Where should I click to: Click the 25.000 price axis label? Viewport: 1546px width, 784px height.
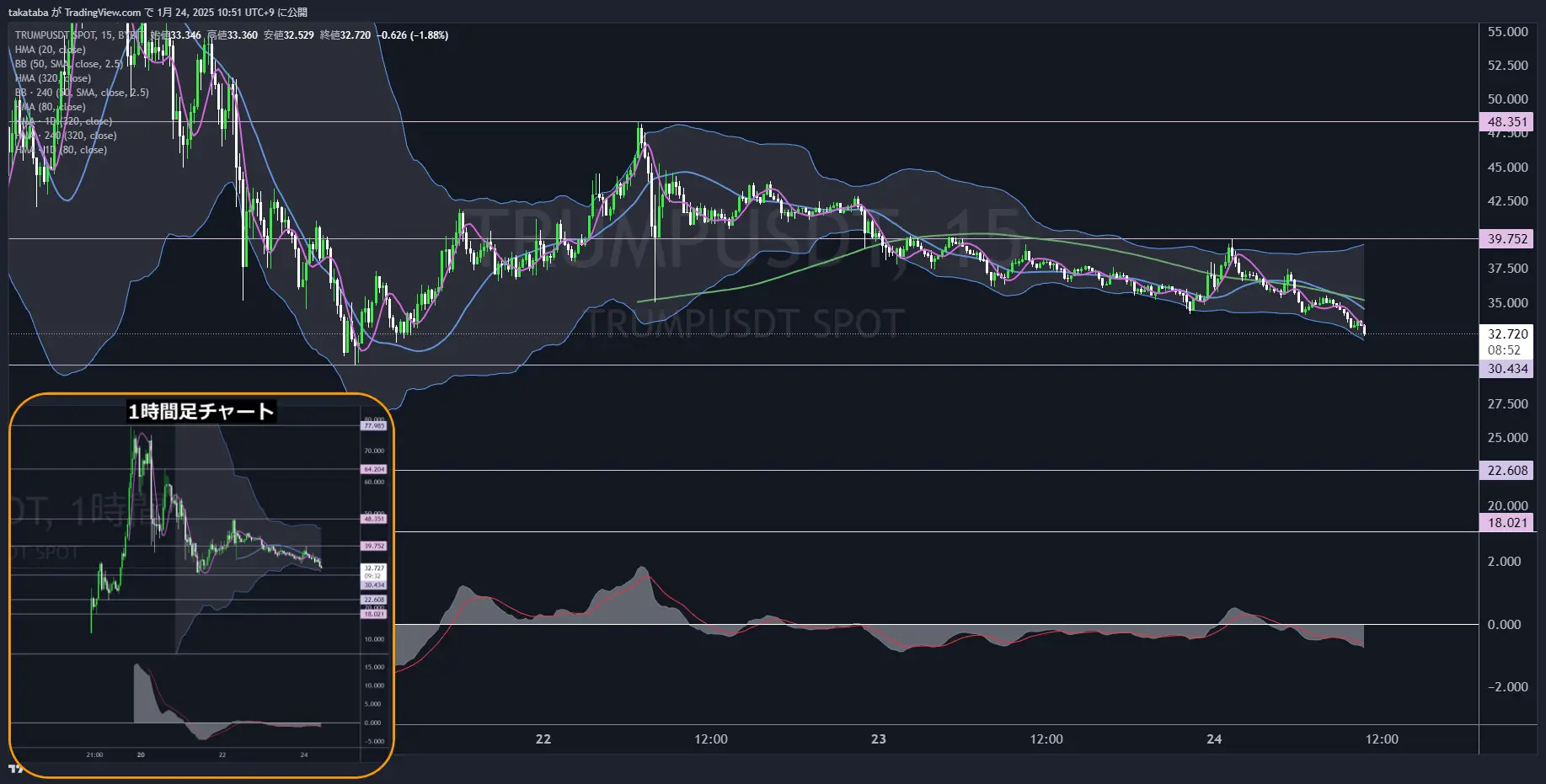pos(1507,438)
